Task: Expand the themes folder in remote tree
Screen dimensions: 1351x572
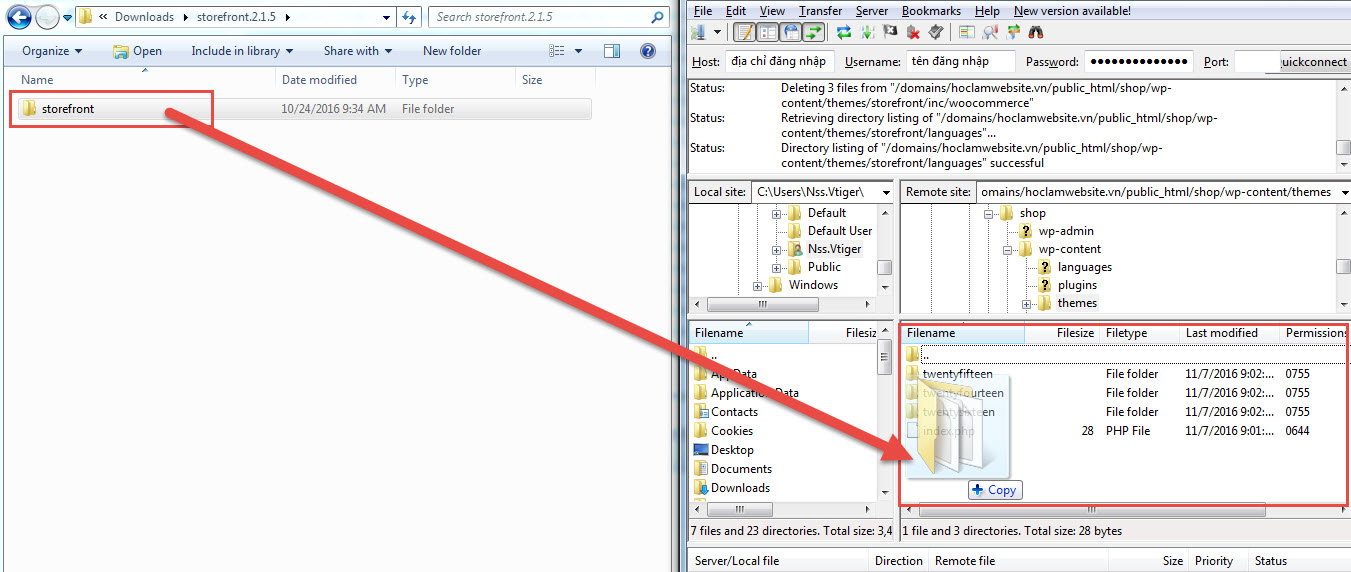Action: point(1027,303)
